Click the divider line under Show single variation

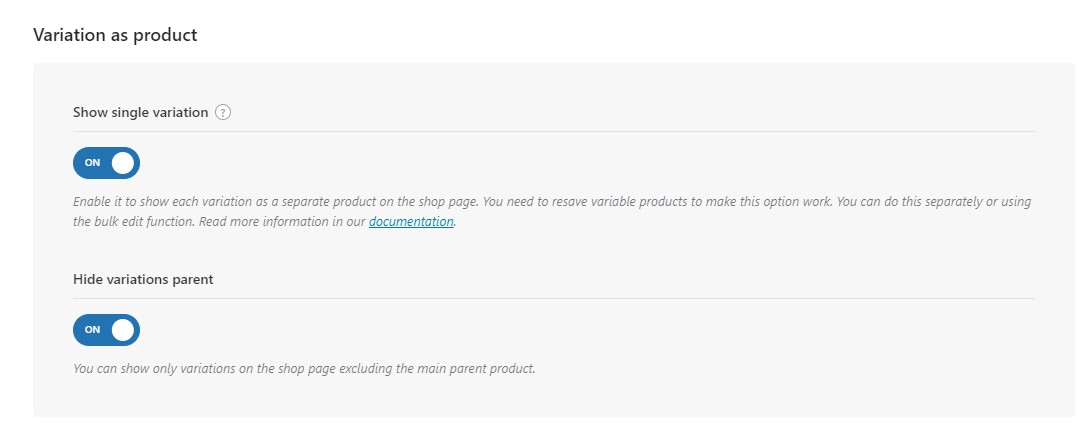pyautogui.click(x=553, y=131)
